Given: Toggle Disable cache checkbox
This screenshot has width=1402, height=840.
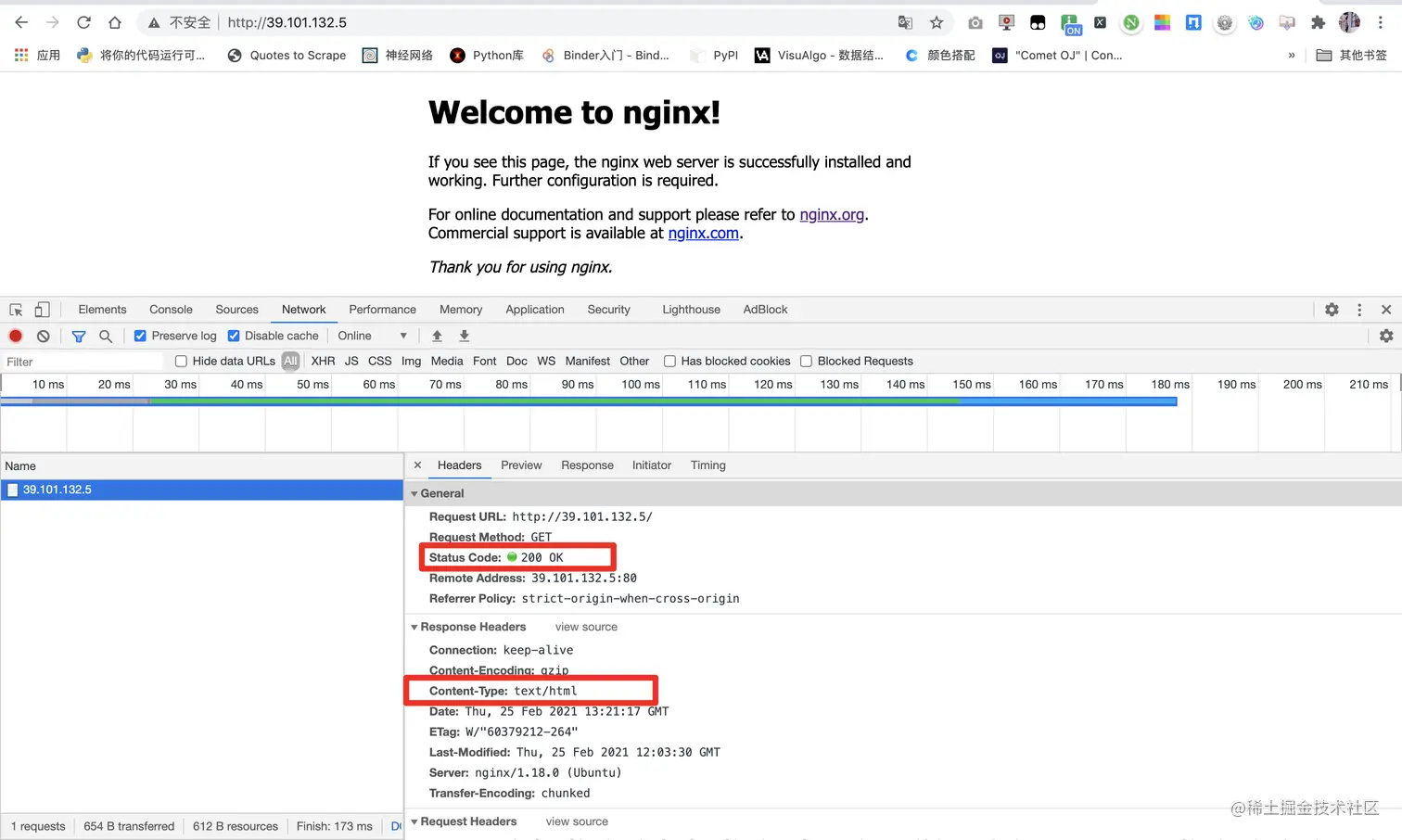Looking at the screenshot, I should 234,336.
